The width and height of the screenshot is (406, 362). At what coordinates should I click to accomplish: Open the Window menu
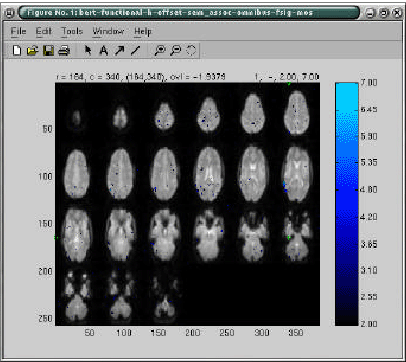(x=108, y=31)
